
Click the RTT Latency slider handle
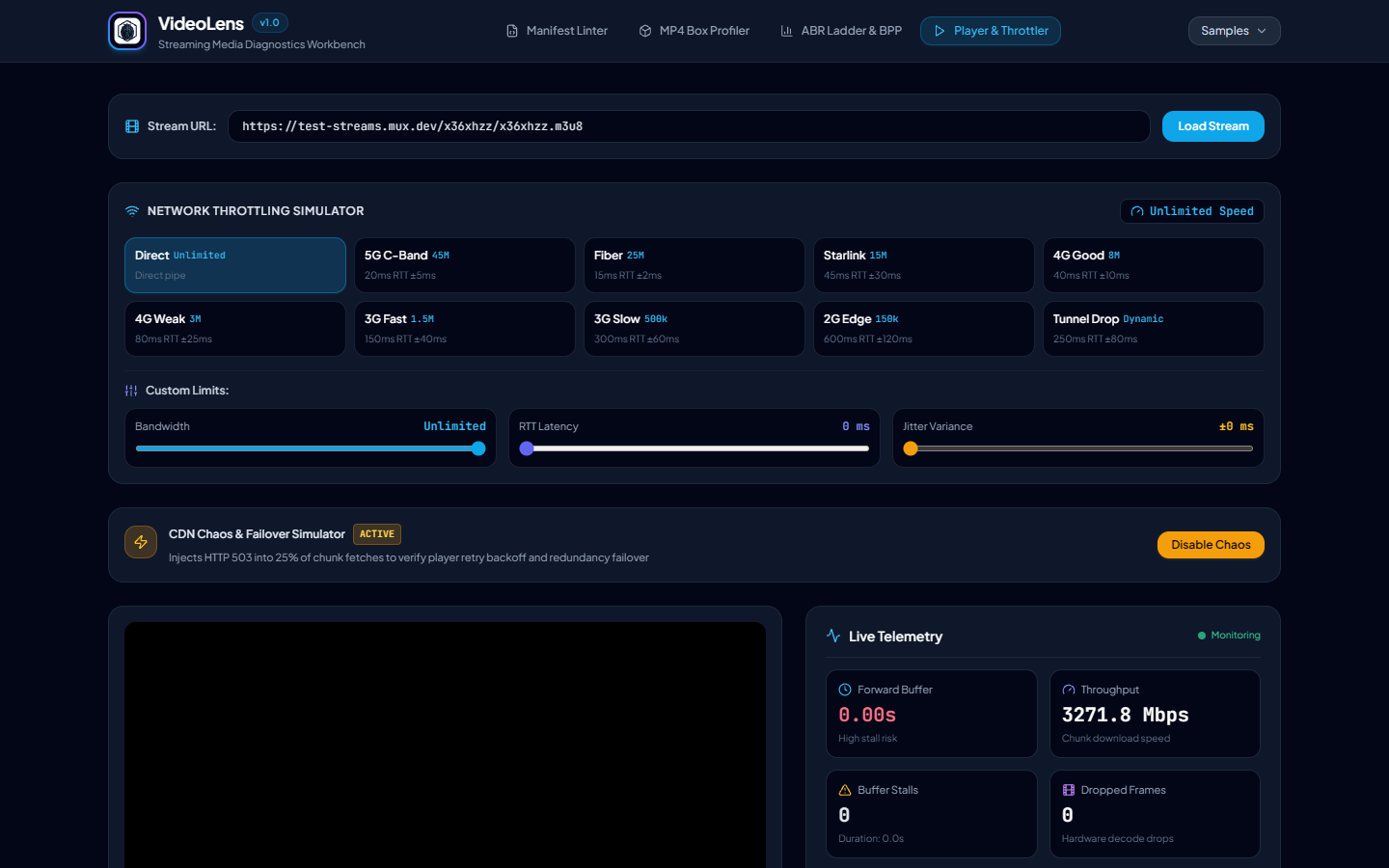coord(527,448)
